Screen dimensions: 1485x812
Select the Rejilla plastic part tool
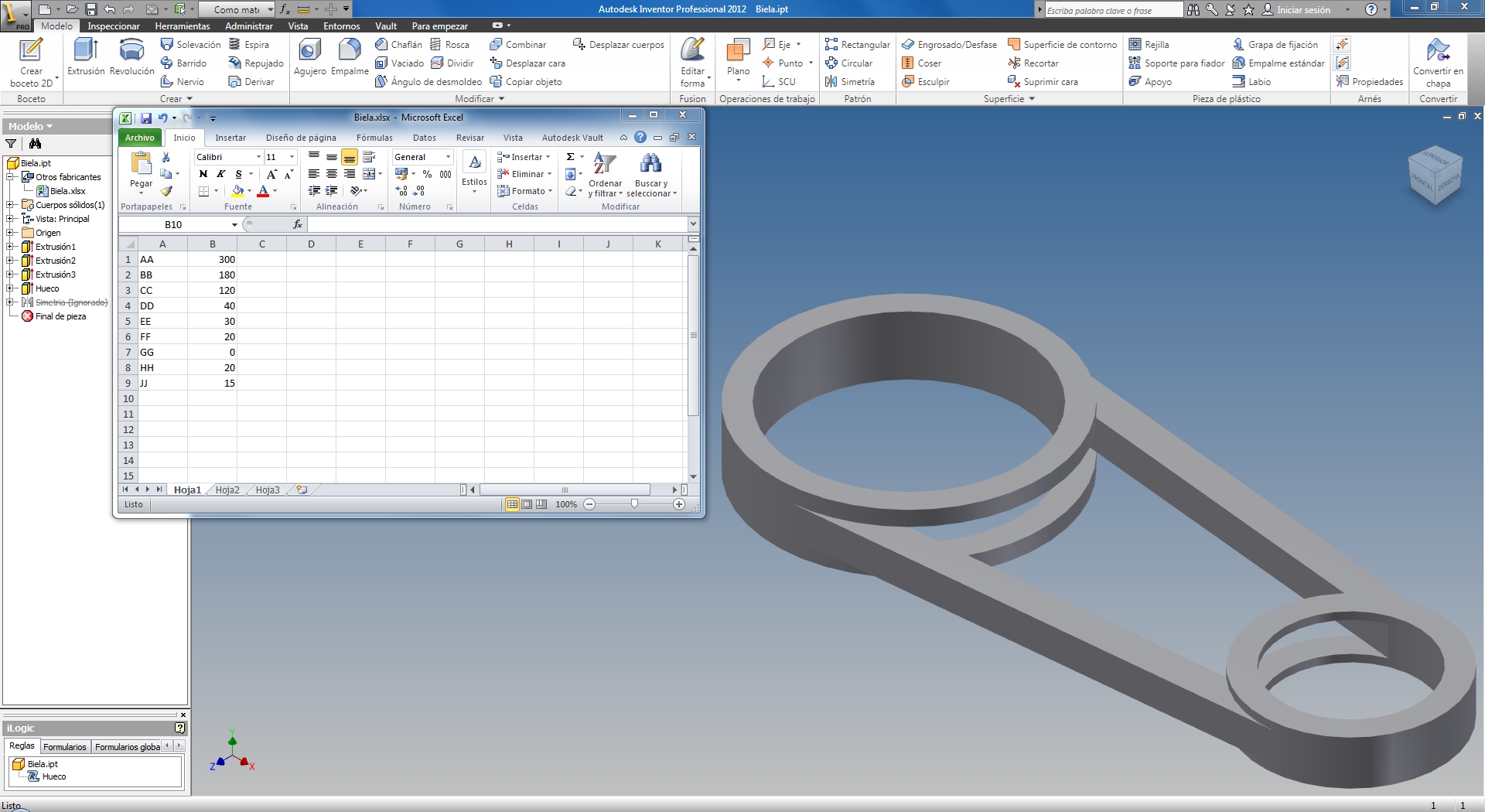click(1149, 45)
